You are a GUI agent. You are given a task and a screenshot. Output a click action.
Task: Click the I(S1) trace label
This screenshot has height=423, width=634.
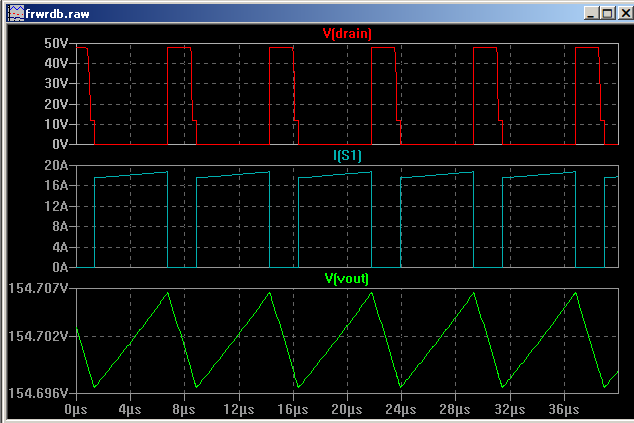click(347, 155)
